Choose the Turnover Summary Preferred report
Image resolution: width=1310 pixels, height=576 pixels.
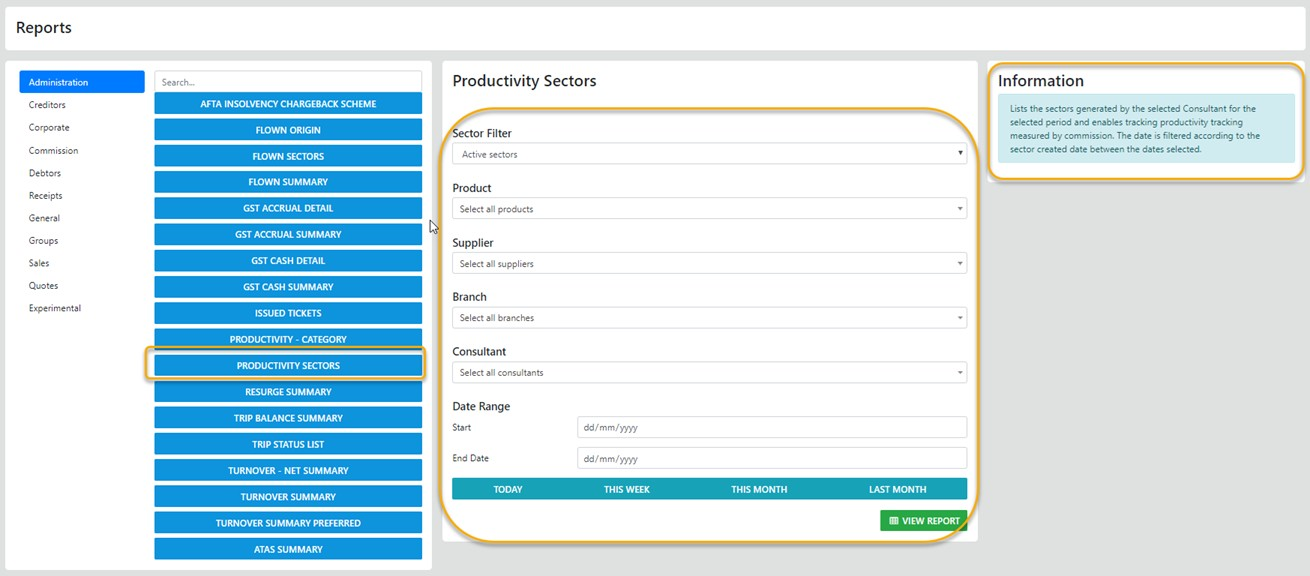coord(288,523)
